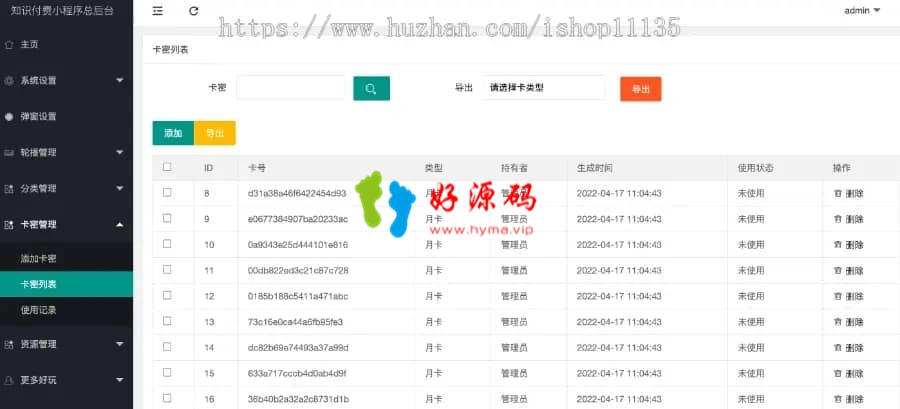Click icon beside 弹窗设置

(x=9, y=116)
